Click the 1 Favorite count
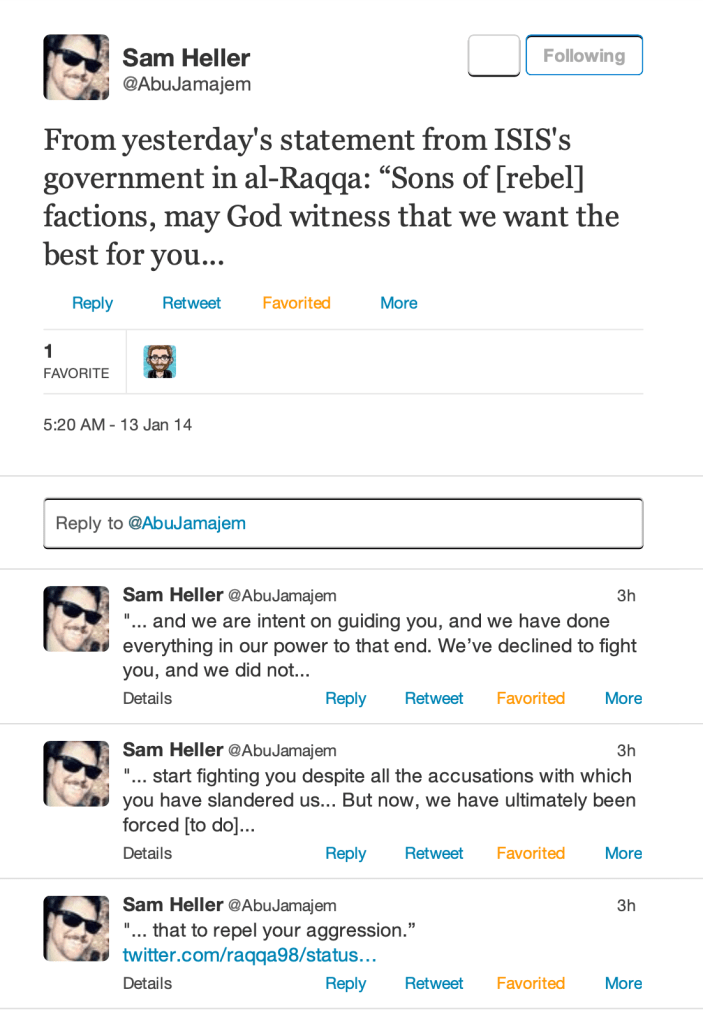 pos(76,361)
